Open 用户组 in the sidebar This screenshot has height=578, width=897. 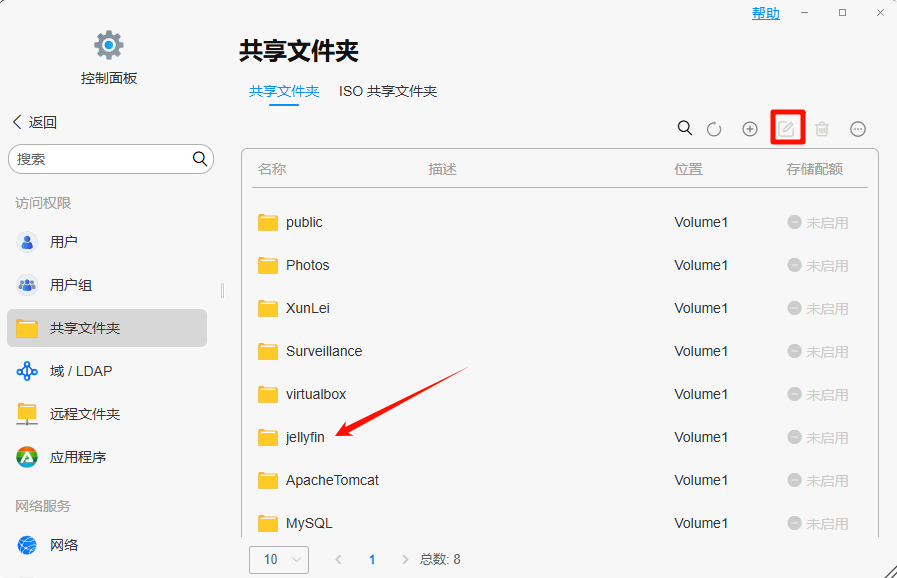107,285
